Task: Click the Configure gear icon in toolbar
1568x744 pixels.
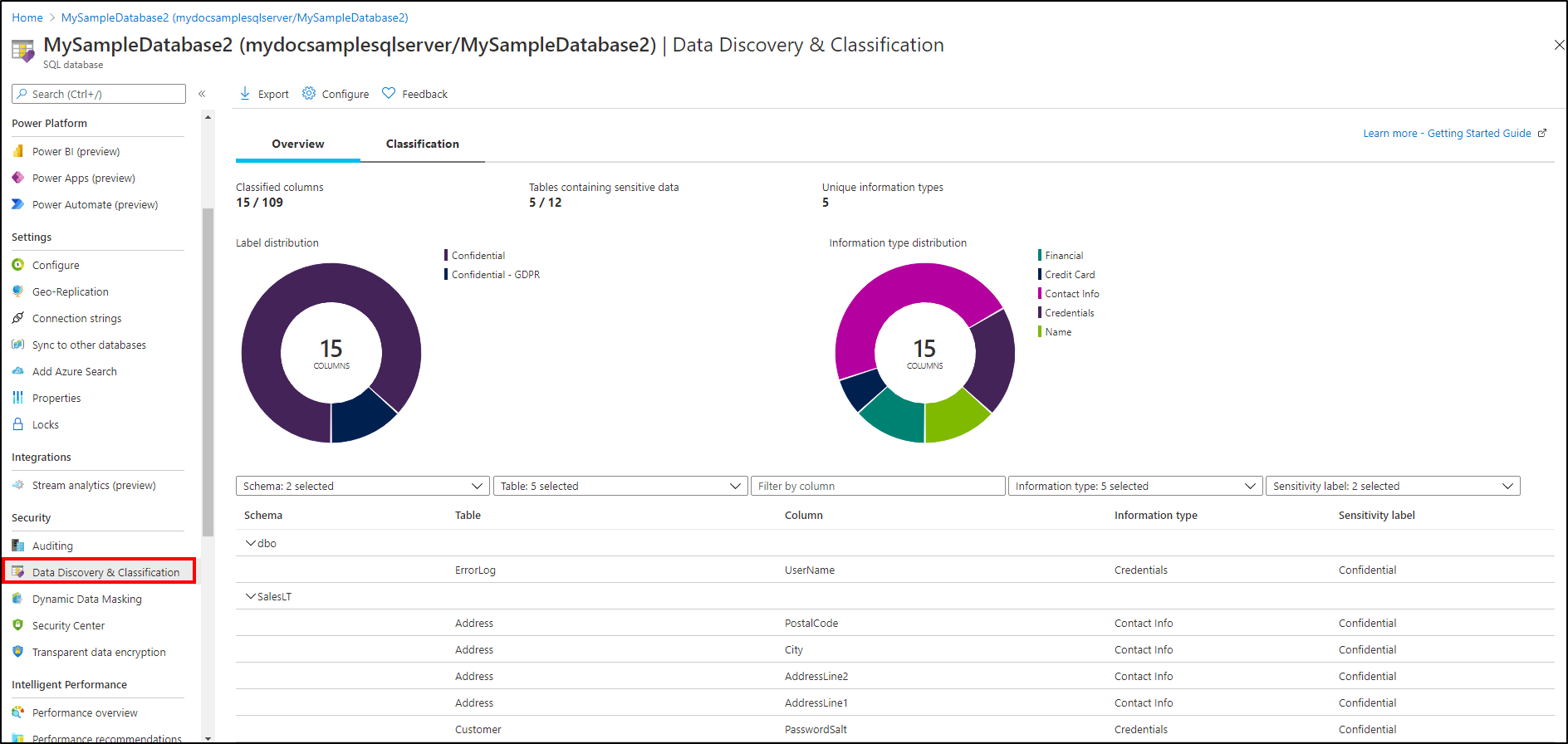Action: coord(309,93)
